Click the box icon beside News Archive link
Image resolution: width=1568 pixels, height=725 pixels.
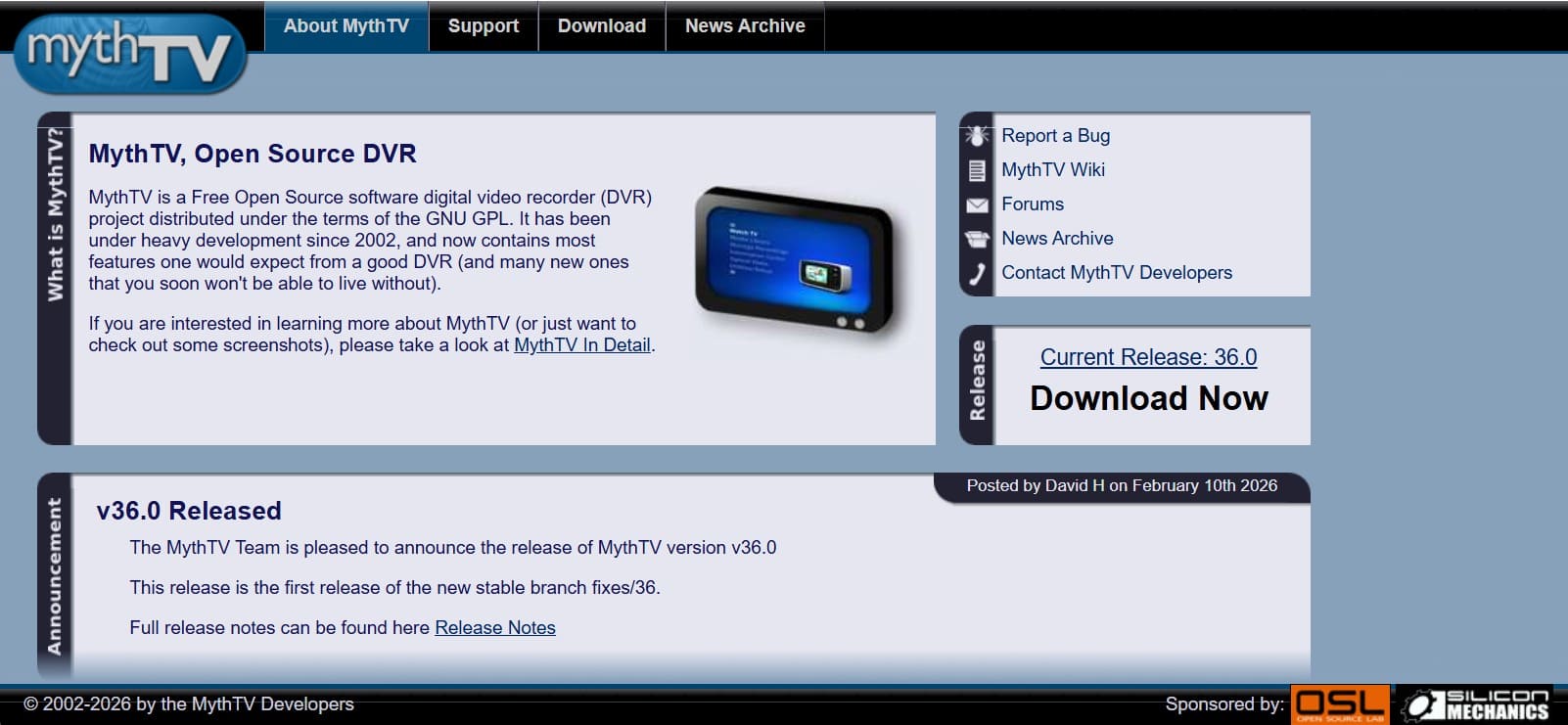(x=977, y=239)
